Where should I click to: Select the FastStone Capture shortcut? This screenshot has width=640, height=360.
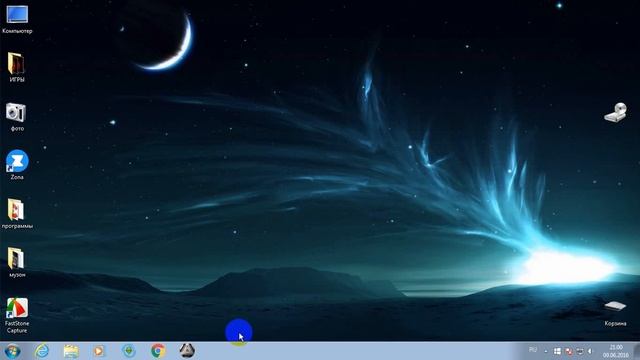pos(17,316)
